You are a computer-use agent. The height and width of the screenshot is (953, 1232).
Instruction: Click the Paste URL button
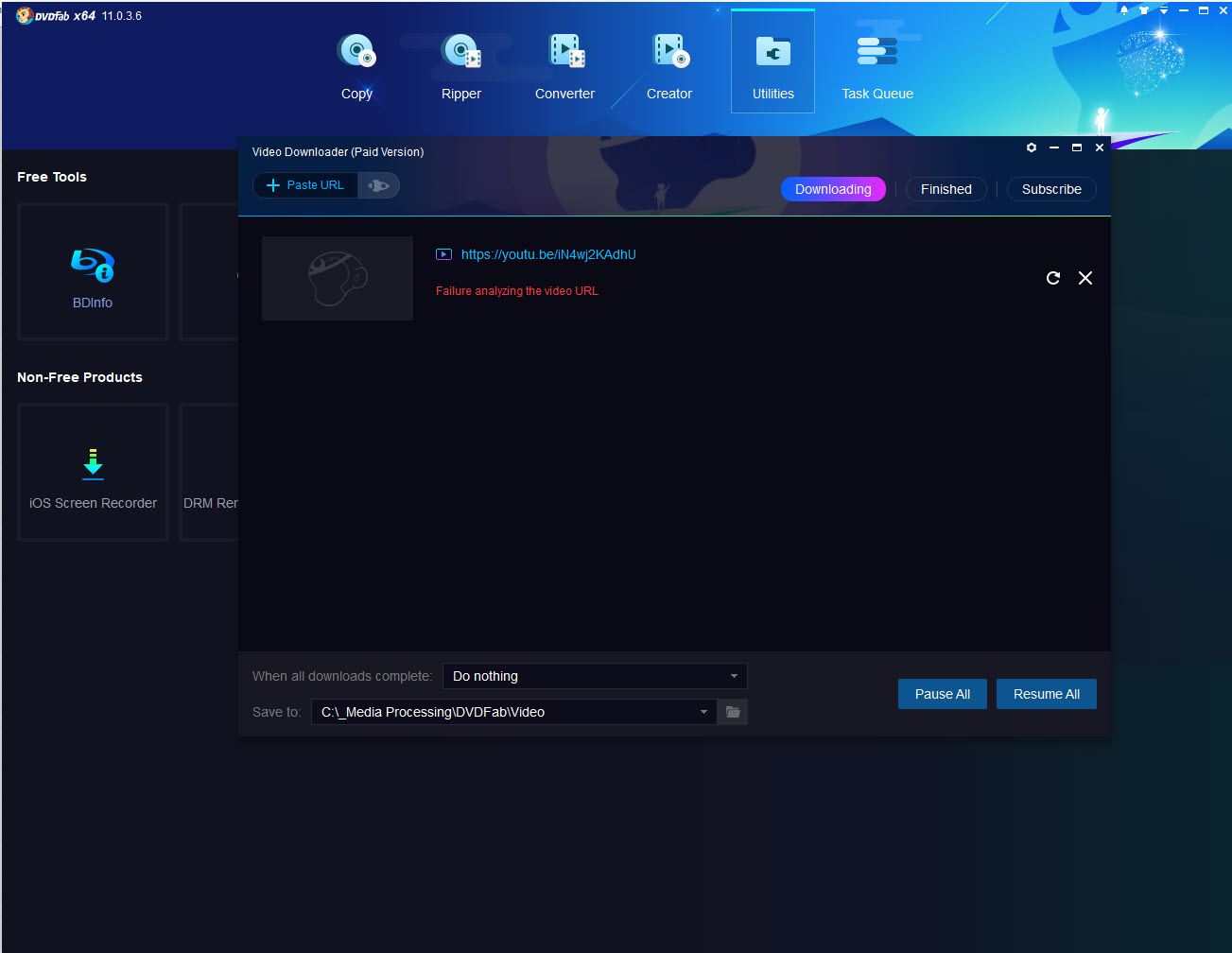[305, 185]
